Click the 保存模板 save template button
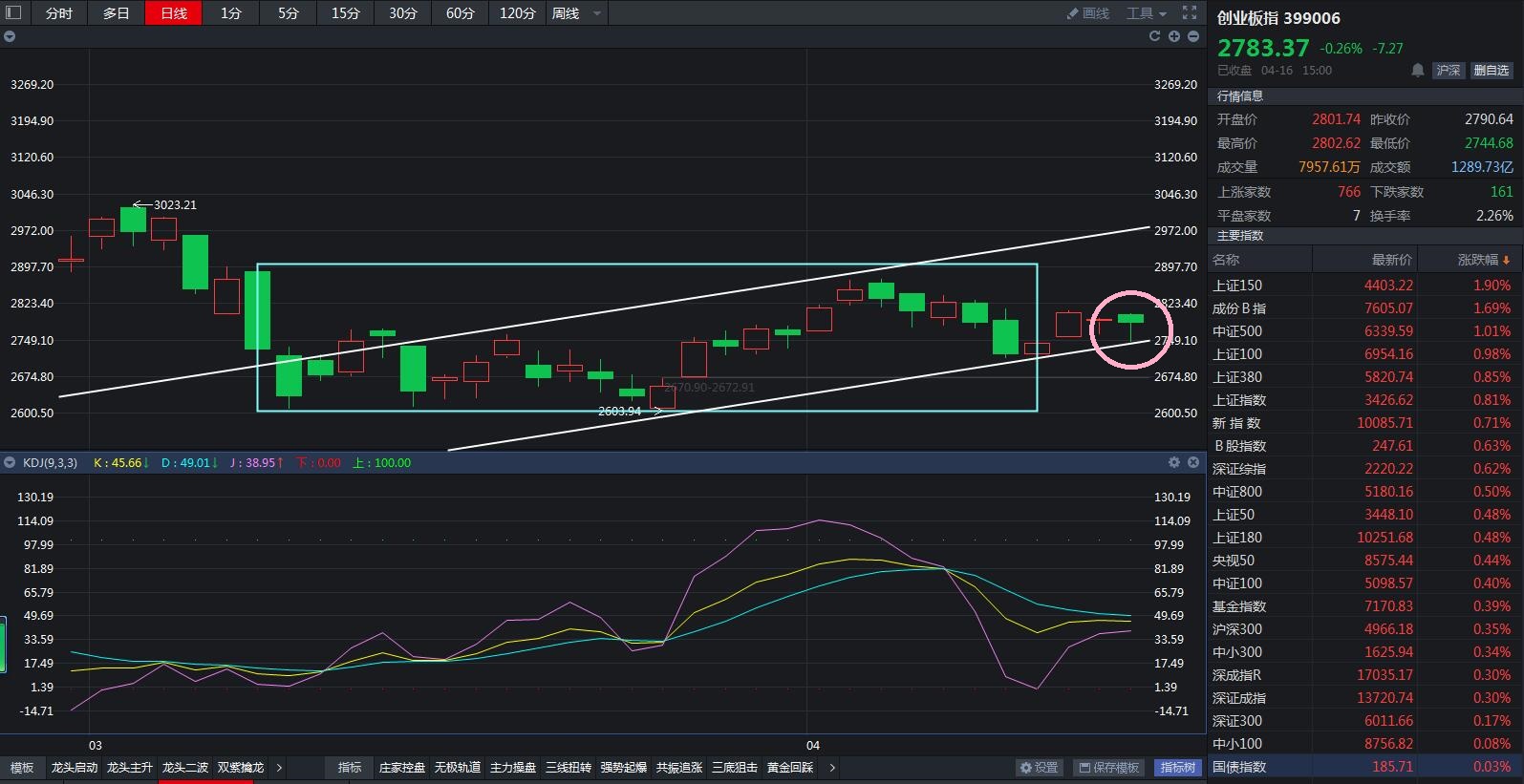Screen dimensions: 1524x784 [x=1108, y=768]
